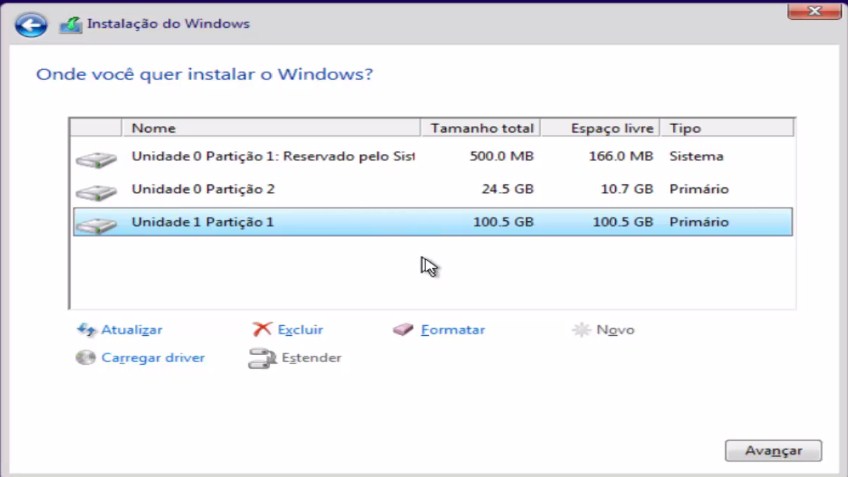Click the pink eraser Formatar icon

click(403, 329)
